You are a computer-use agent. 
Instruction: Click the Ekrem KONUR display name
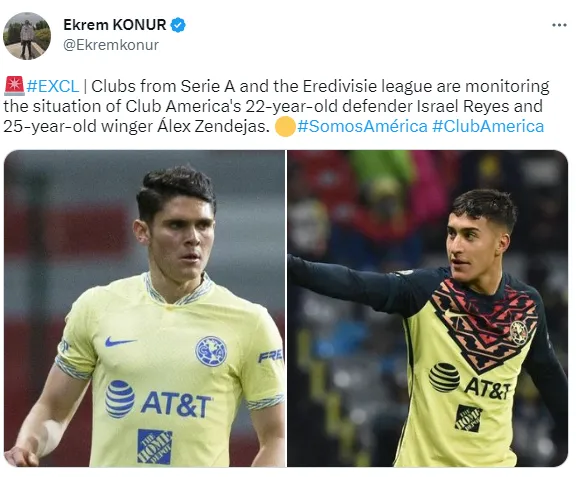(x=115, y=25)
